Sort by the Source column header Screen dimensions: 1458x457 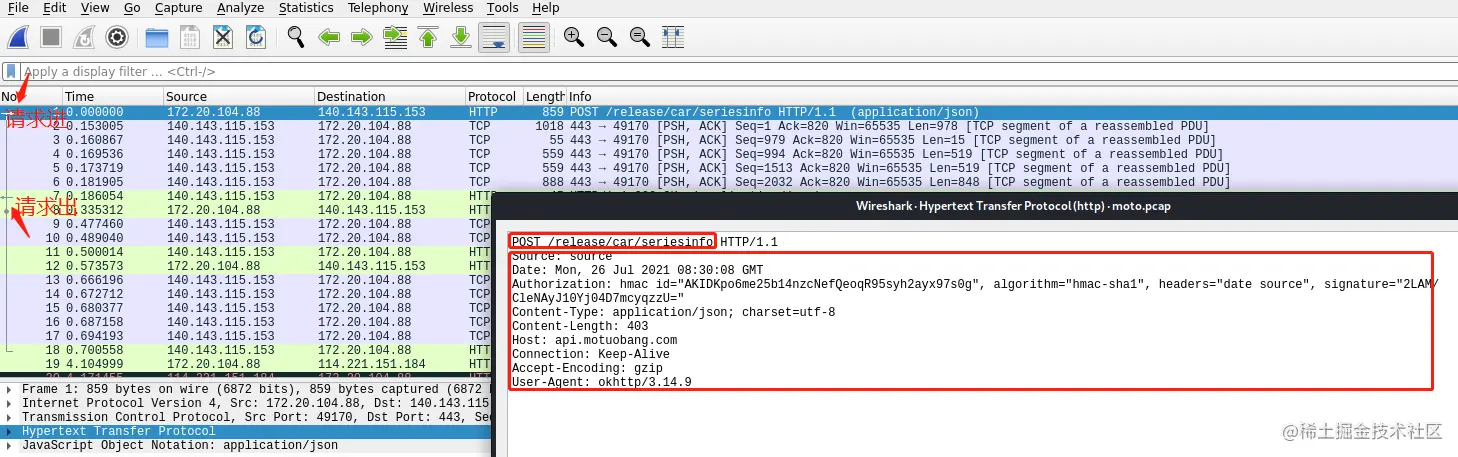(238, 96)
